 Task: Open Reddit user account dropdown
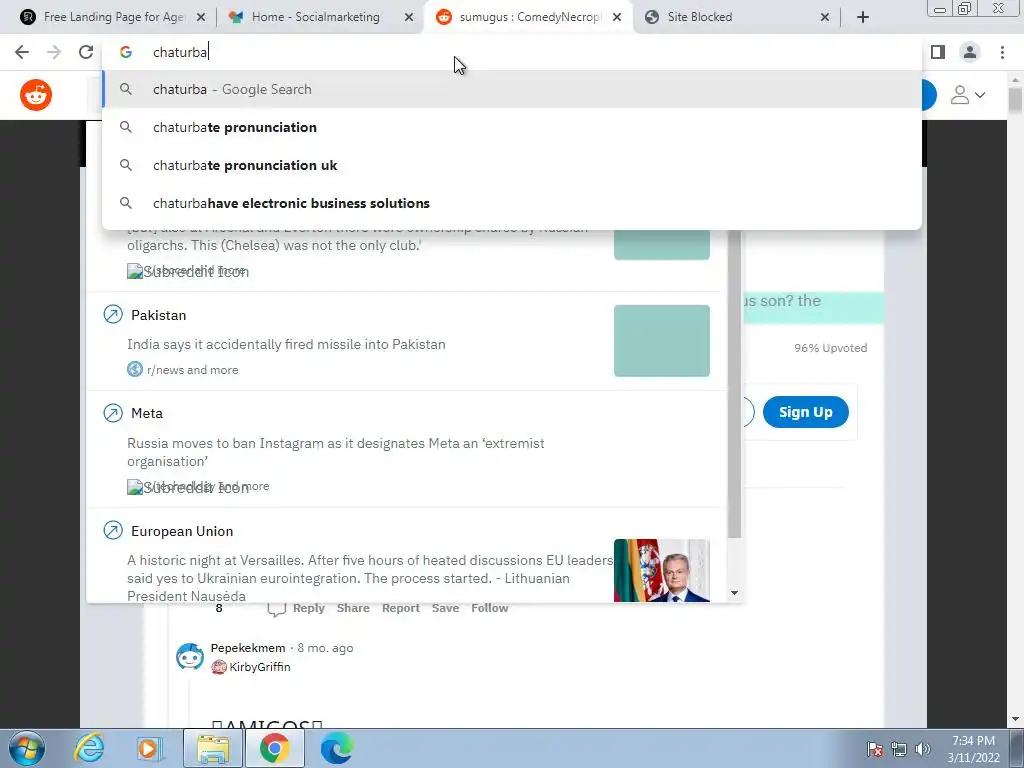coord(968,95)
